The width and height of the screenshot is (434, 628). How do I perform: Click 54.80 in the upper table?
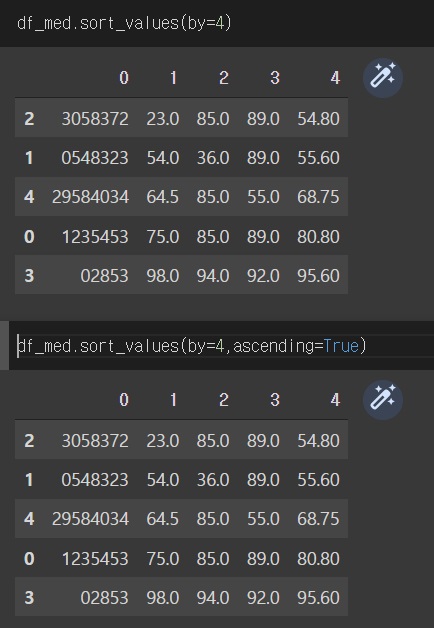click(318, 119)
